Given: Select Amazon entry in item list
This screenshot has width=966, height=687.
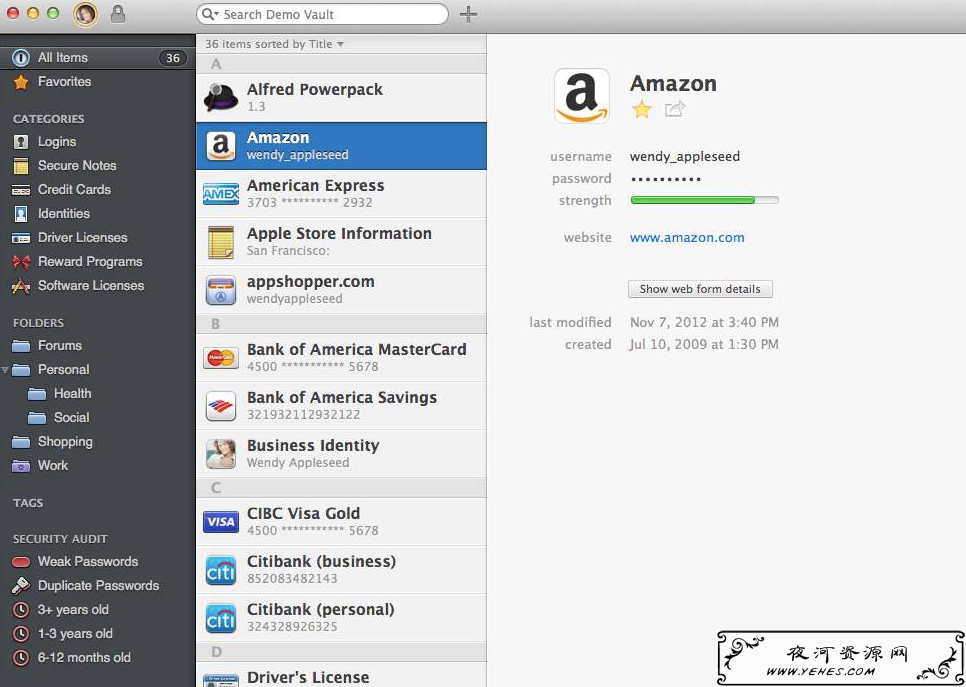Looking at the screenshot, I should (341, 145).
